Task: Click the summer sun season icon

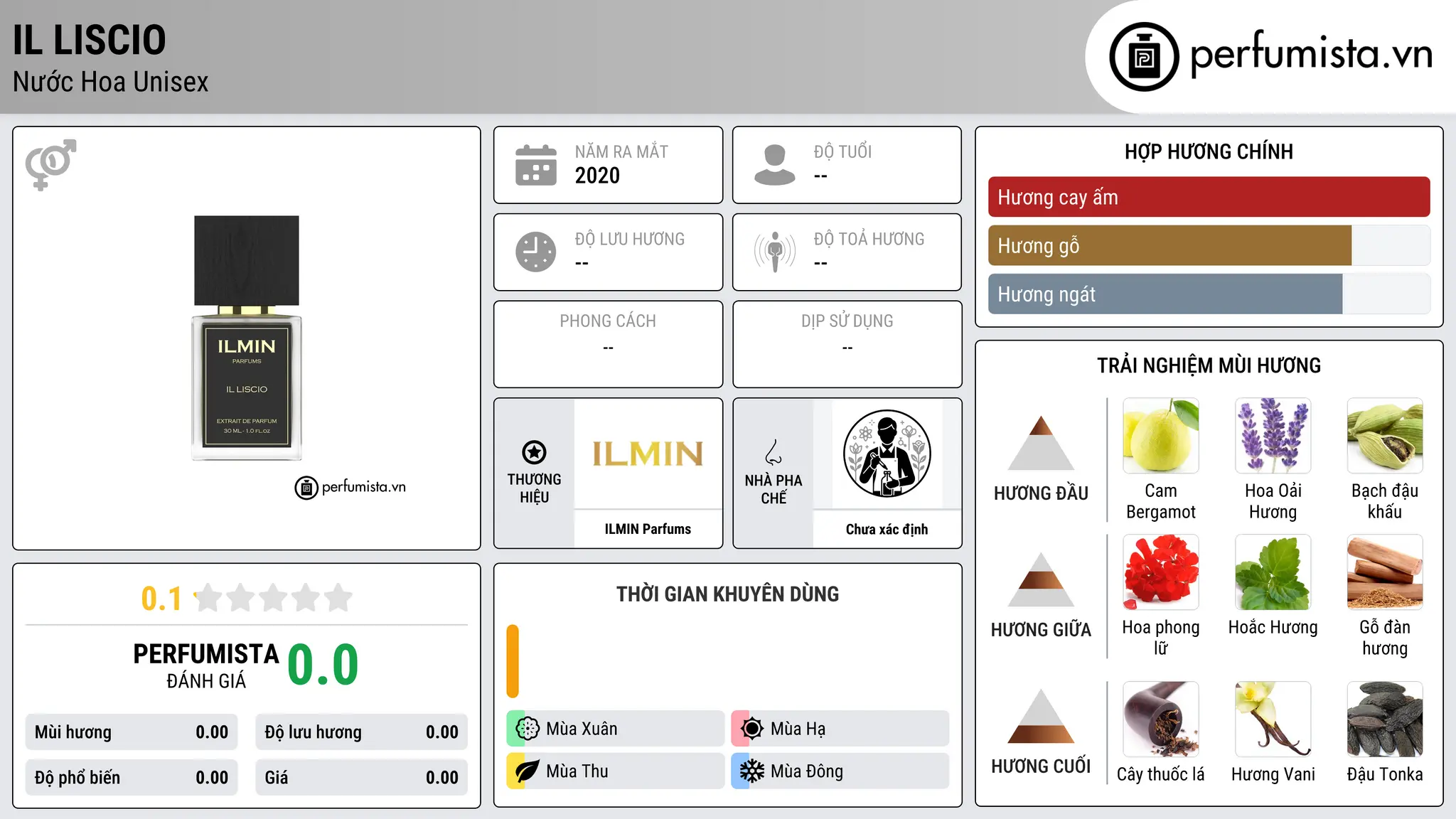Action: coord(751,729)
